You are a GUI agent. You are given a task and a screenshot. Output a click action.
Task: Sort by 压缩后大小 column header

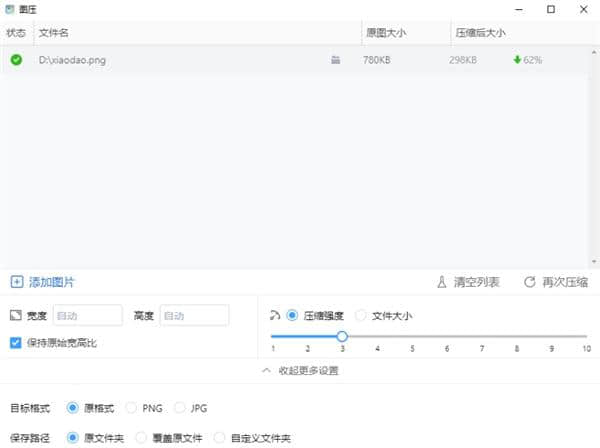[x=480, y=33]
